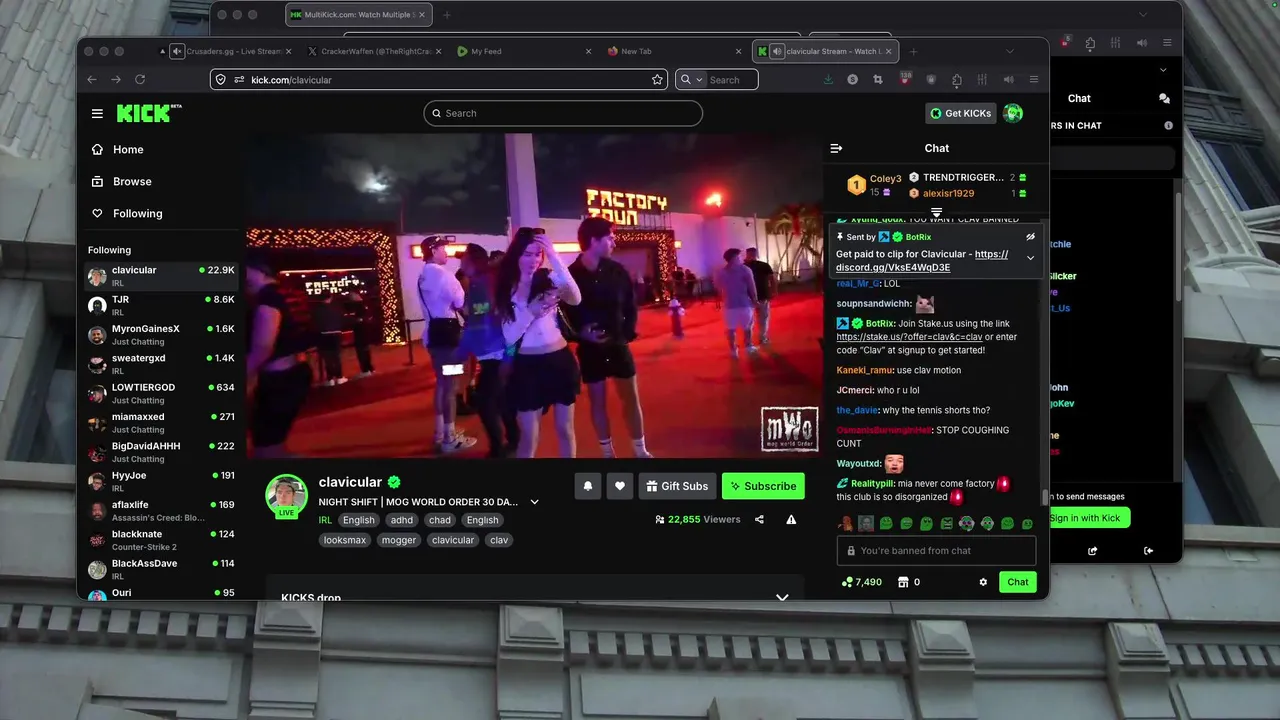1280x720 pixels.
Task: Open the Kick sidebar hamburger menu
Action: click(x=97, y=113)
